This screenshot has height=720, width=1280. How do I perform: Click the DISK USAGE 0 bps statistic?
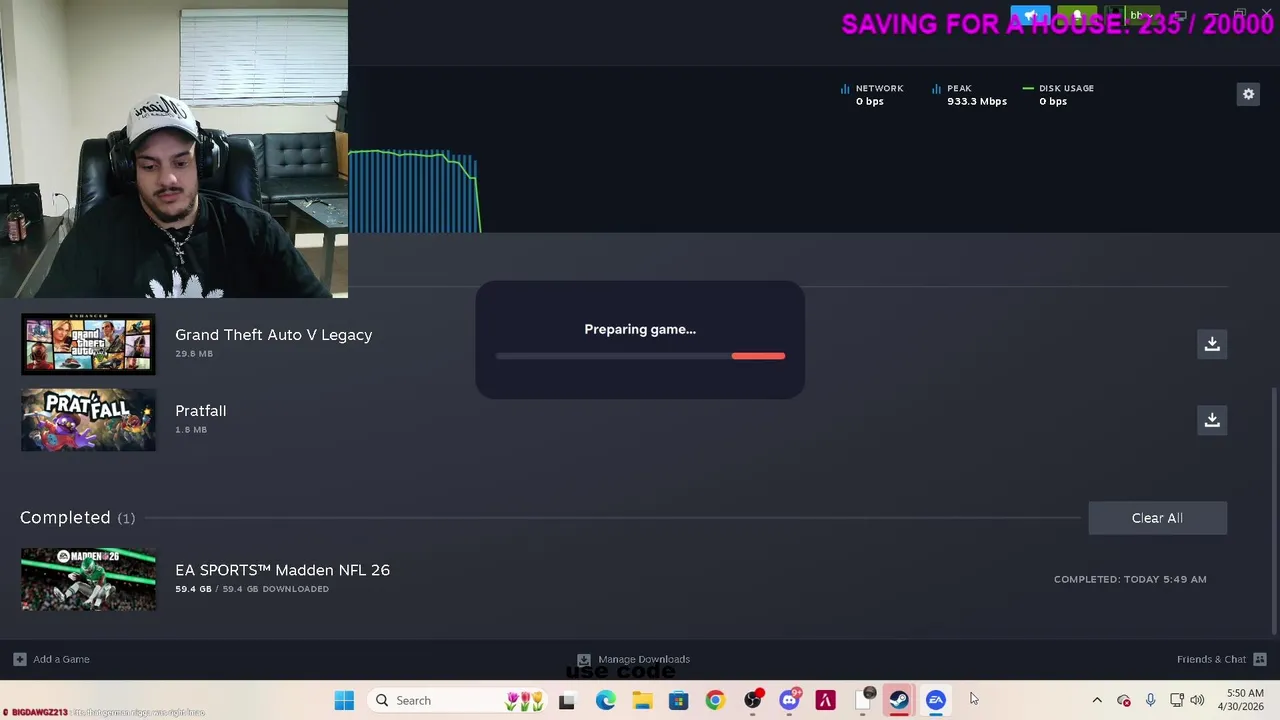[1058, 94]
